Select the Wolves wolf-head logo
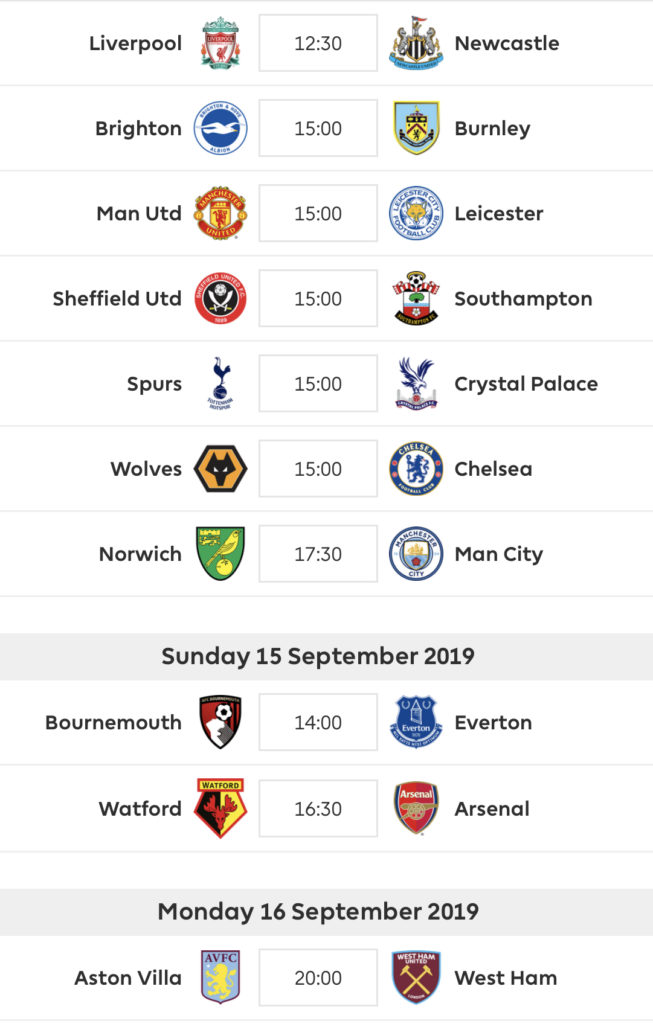 [221, 468]
